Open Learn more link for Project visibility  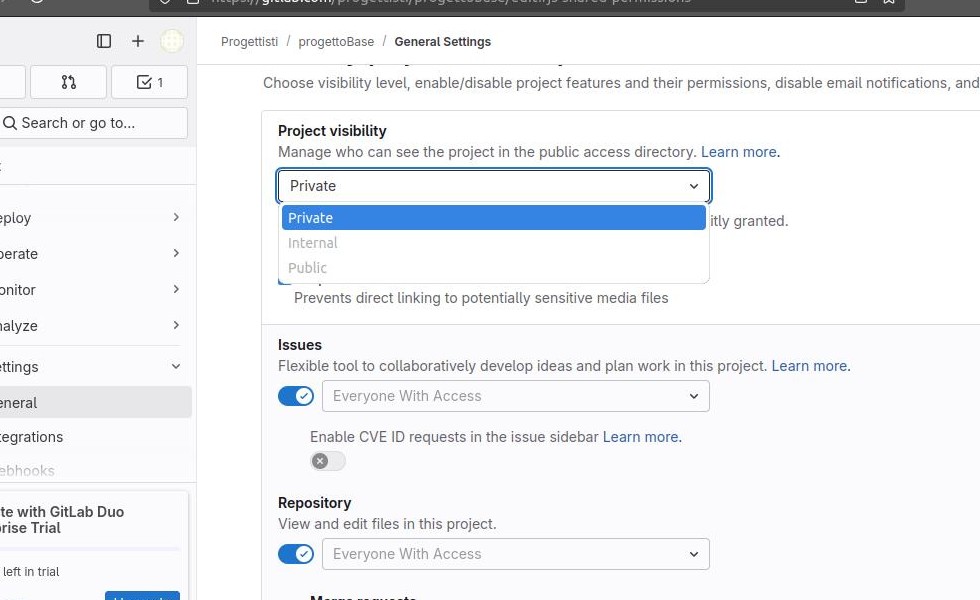tap(739, 152)
